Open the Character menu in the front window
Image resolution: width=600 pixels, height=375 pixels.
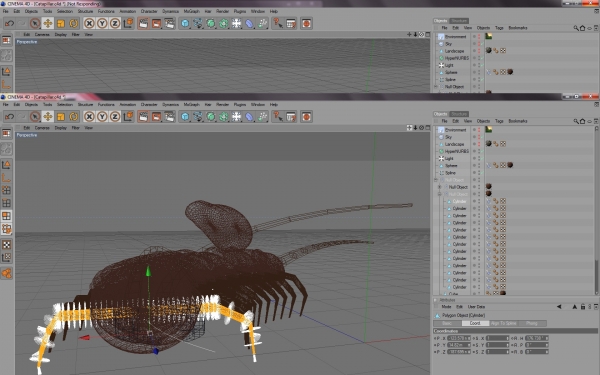pyautogui.click(x=149, y=104)
